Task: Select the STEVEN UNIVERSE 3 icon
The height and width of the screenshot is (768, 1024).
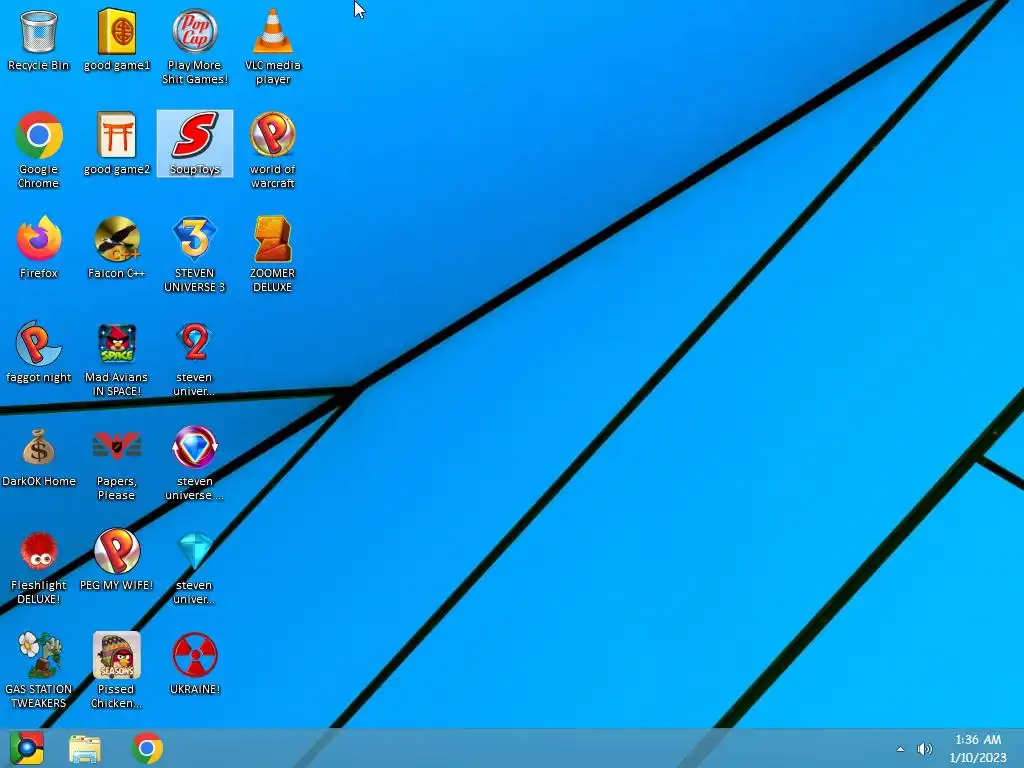Action: click(x=195, y=255)
